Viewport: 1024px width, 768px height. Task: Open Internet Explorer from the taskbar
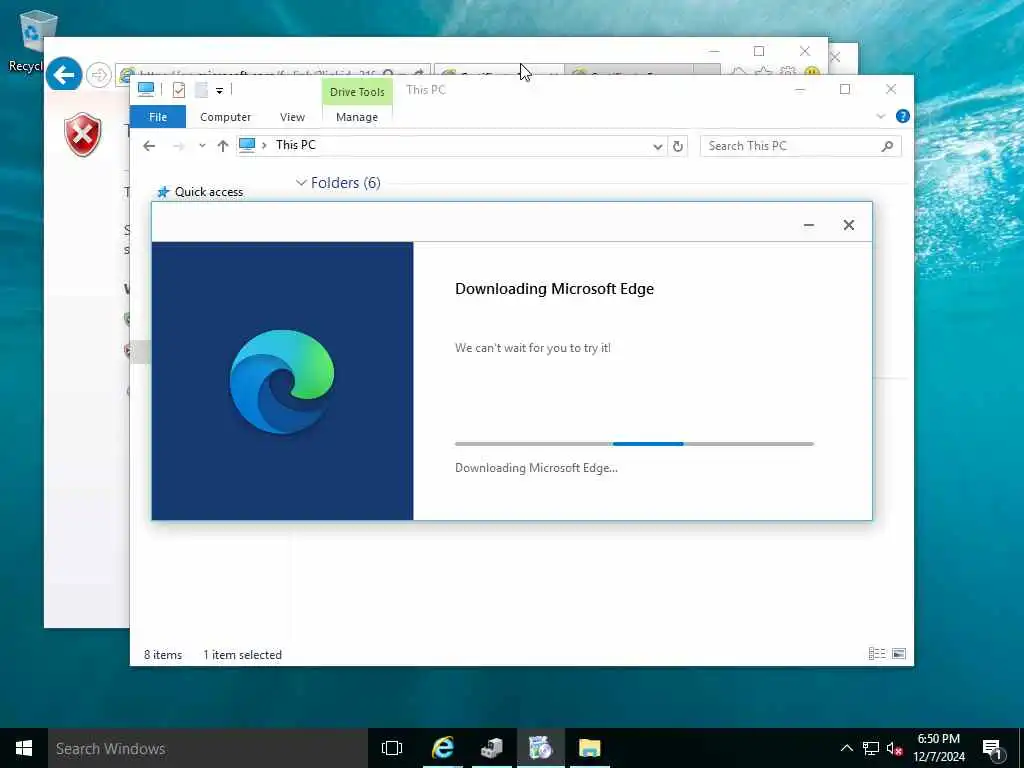tap(442, 748)
